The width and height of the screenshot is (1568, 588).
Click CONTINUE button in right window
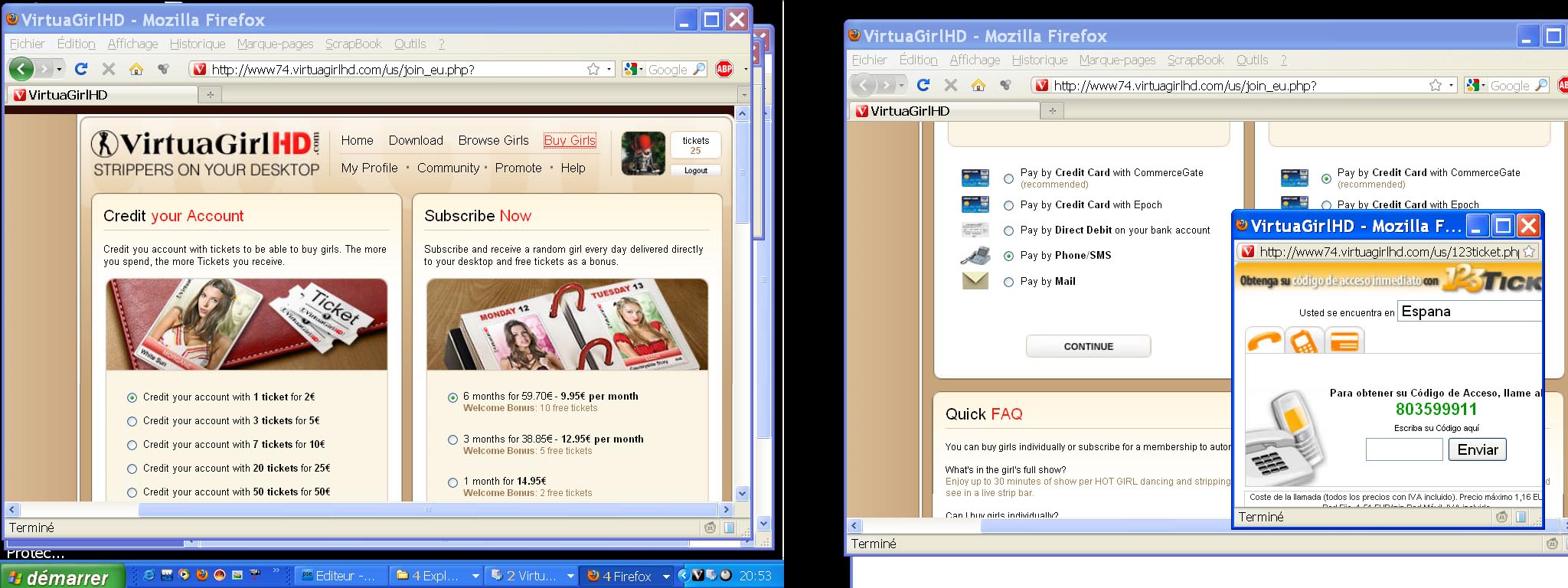point(1088,346)
